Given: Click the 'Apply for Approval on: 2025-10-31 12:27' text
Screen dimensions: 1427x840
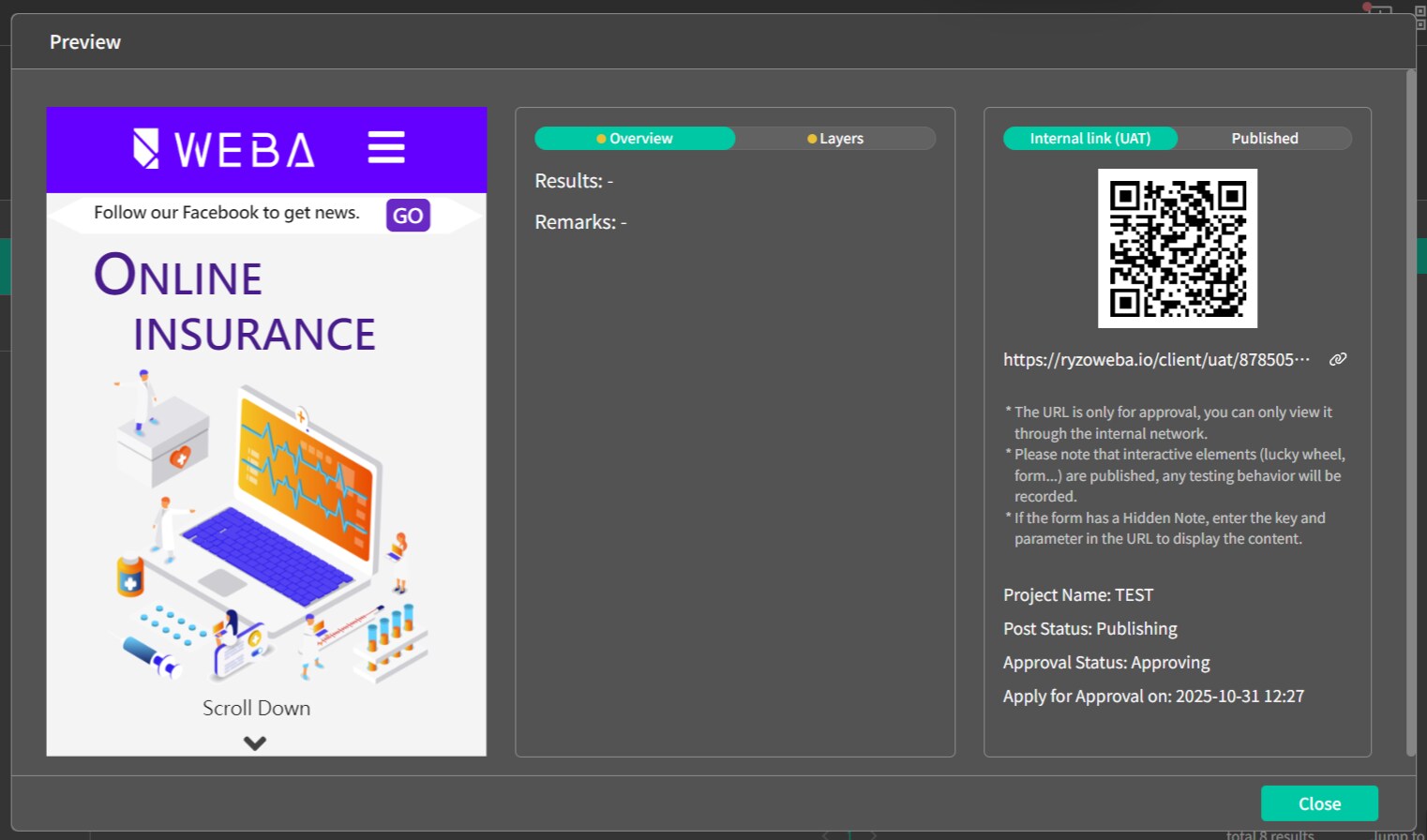Looking at the screenshot, I should pos(1153,697).
